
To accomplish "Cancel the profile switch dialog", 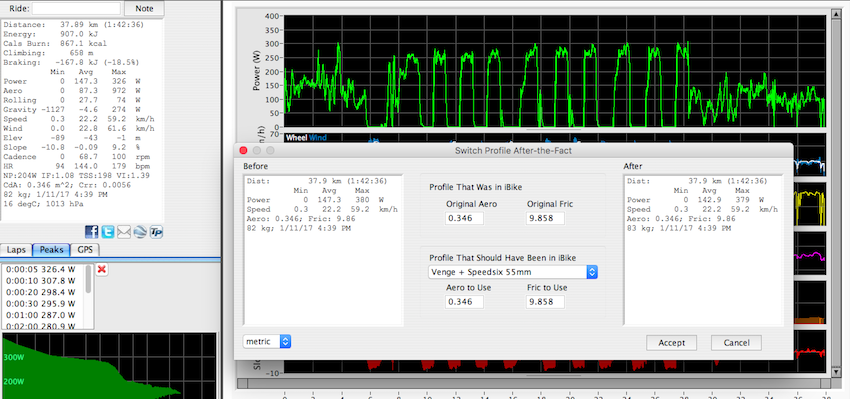I will [x=736, y=343].
